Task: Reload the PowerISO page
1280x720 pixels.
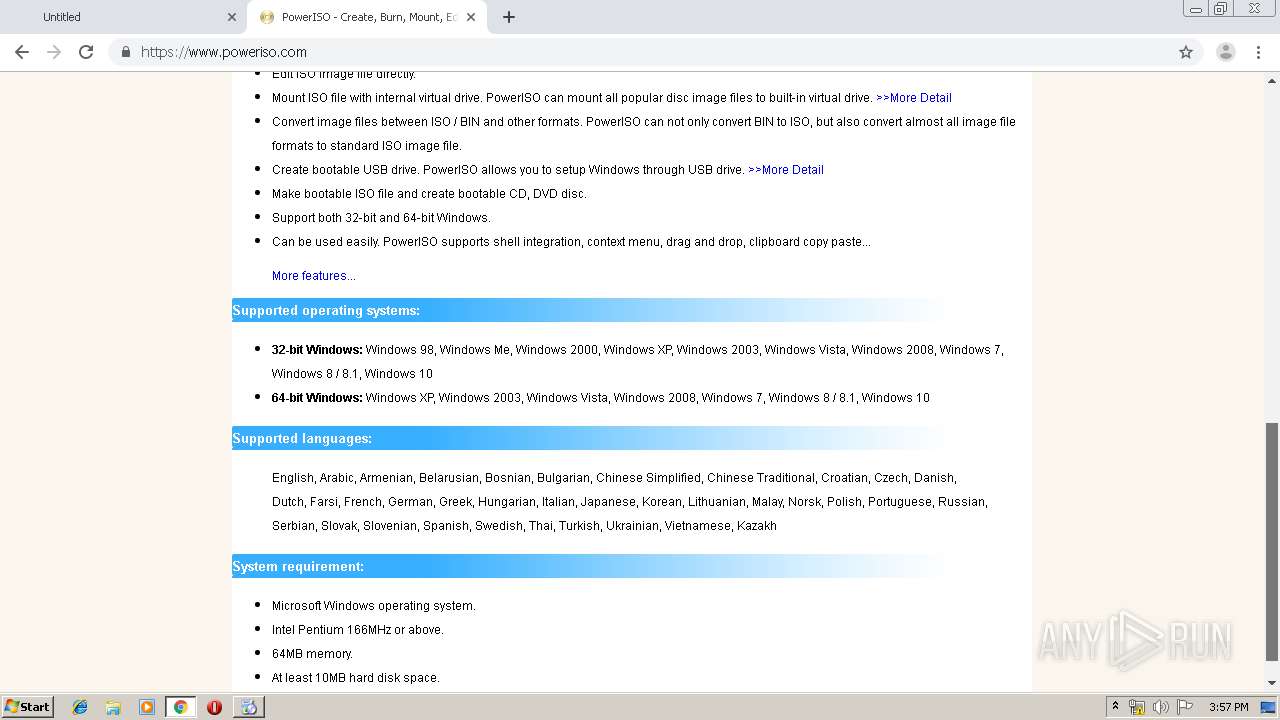Action: (x=86, y=52)
